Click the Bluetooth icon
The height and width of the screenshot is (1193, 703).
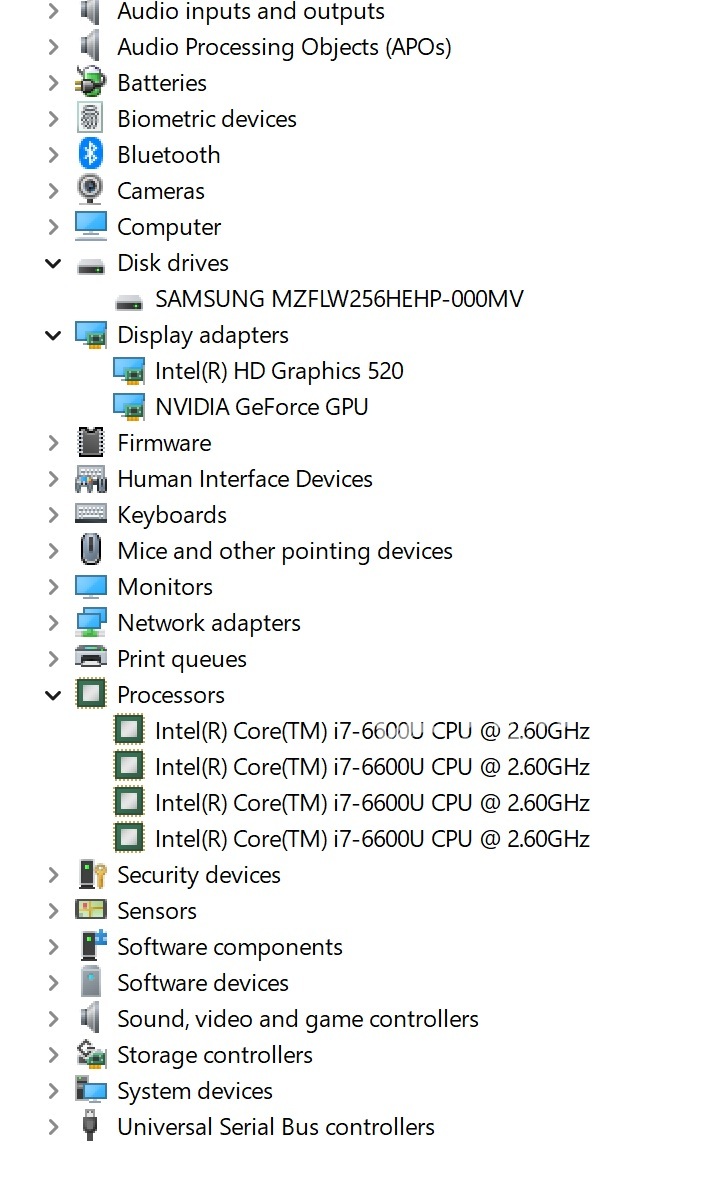(x=90, y=154)
